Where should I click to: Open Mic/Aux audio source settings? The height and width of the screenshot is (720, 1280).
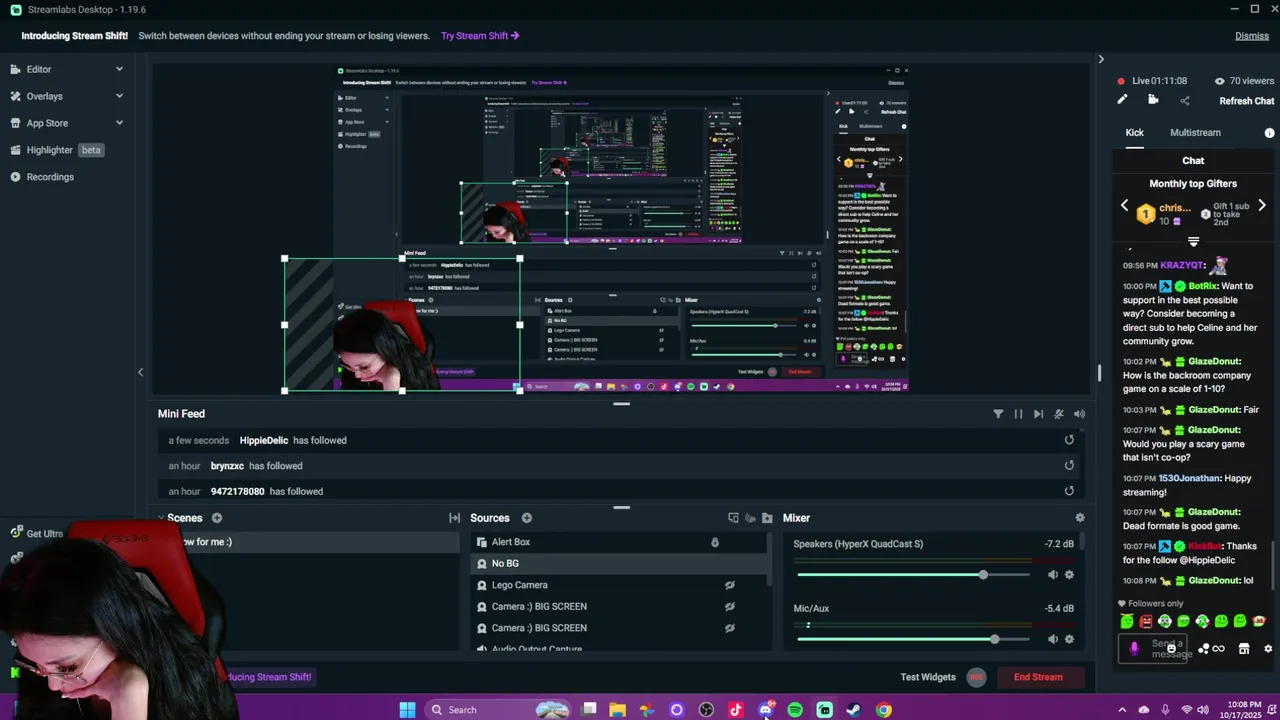point(1069,639)
